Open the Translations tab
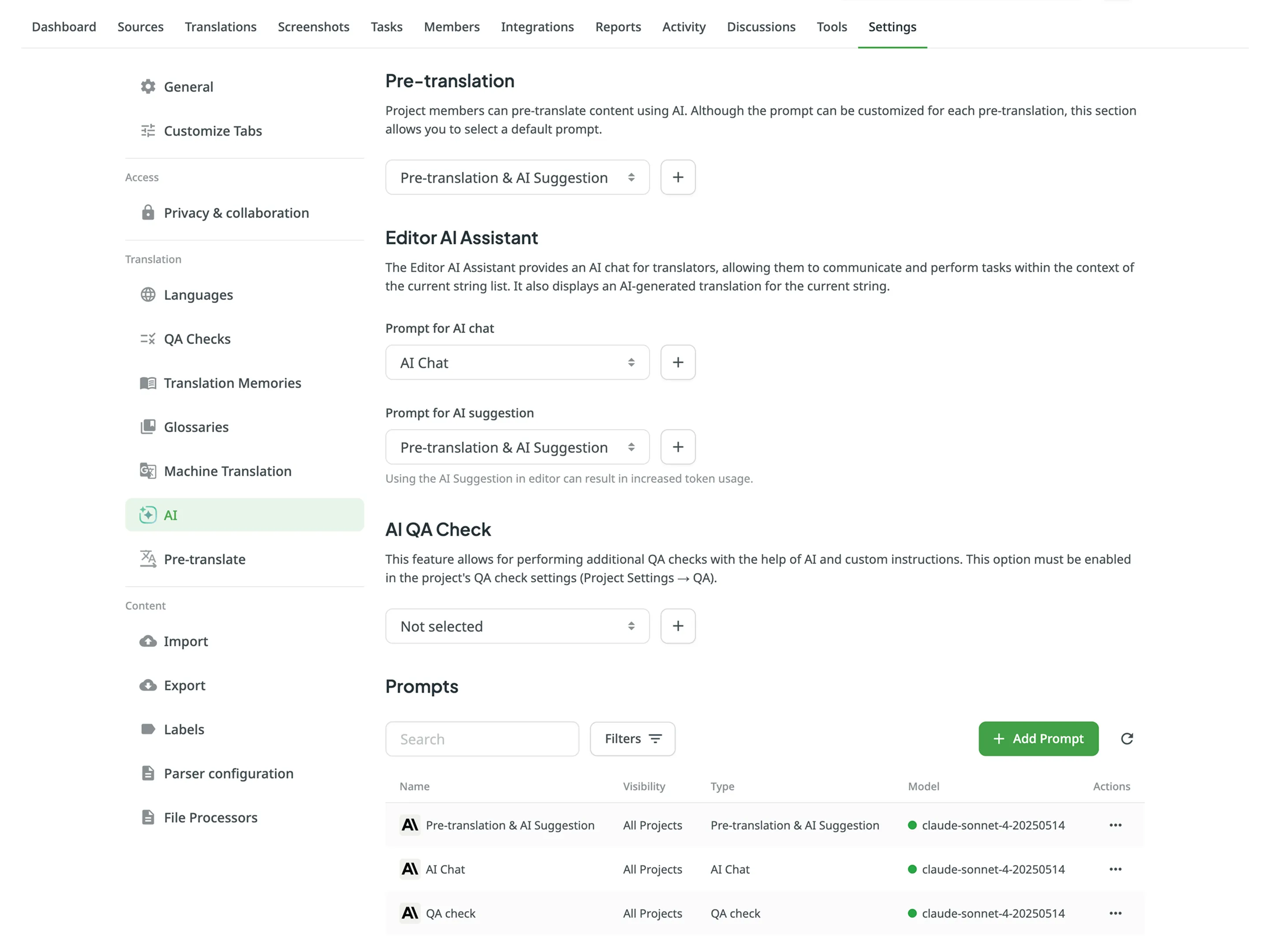Image resolution: width=1270 pixels, height=952 pixels. 220,27
